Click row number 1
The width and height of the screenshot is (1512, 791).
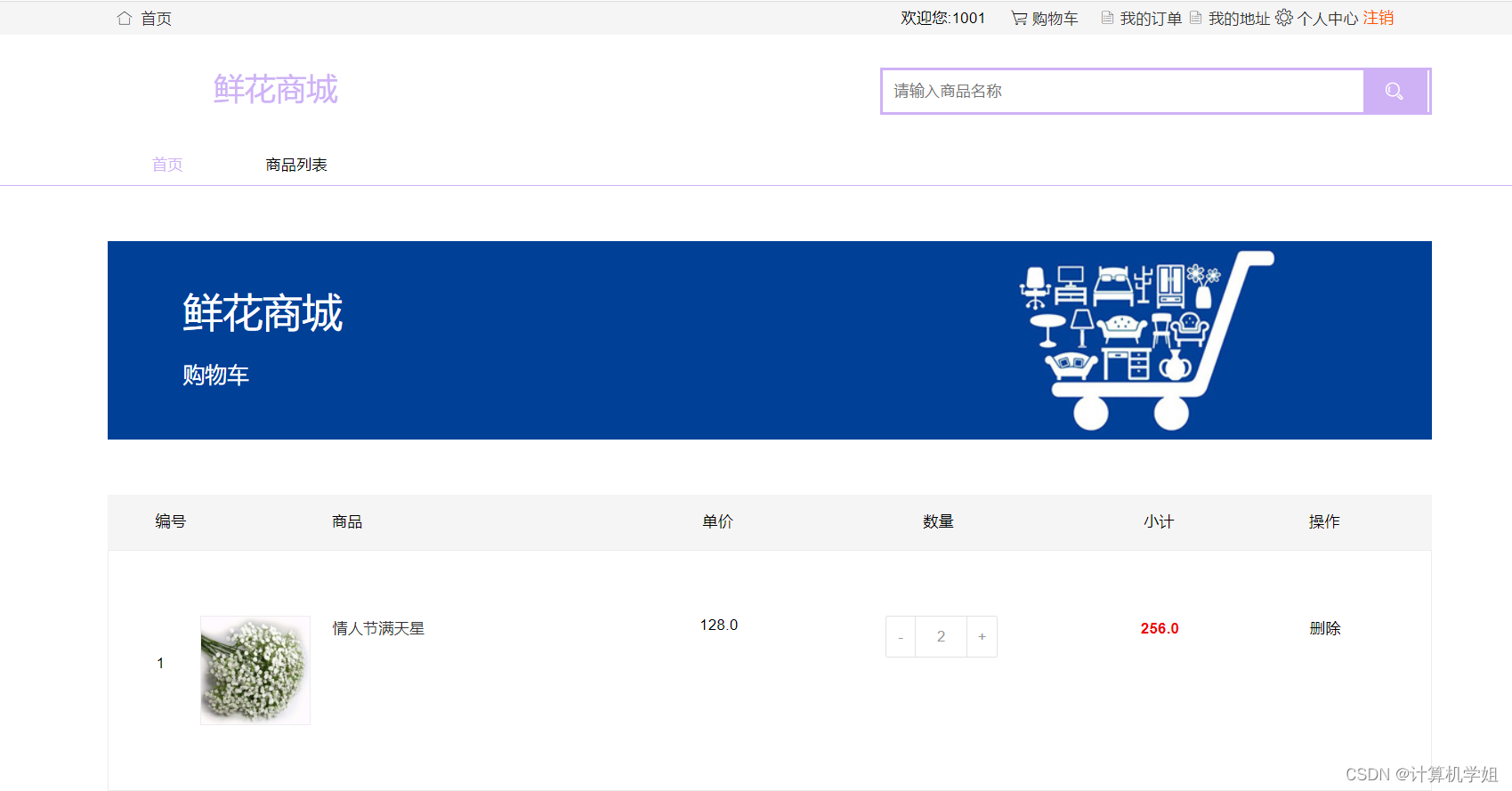(x=160, y=663)
